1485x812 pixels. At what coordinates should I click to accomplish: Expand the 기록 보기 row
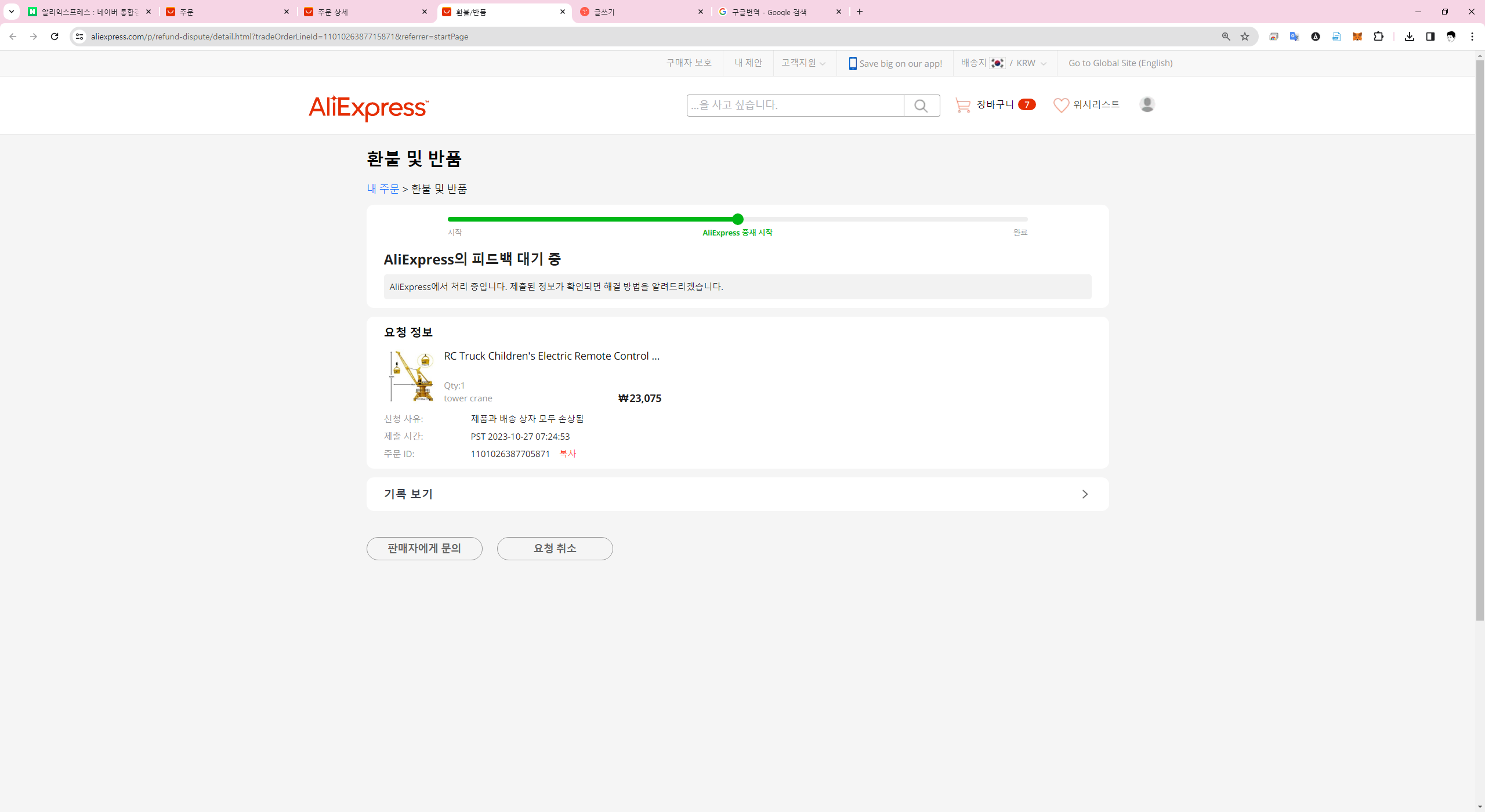point(737,494)
